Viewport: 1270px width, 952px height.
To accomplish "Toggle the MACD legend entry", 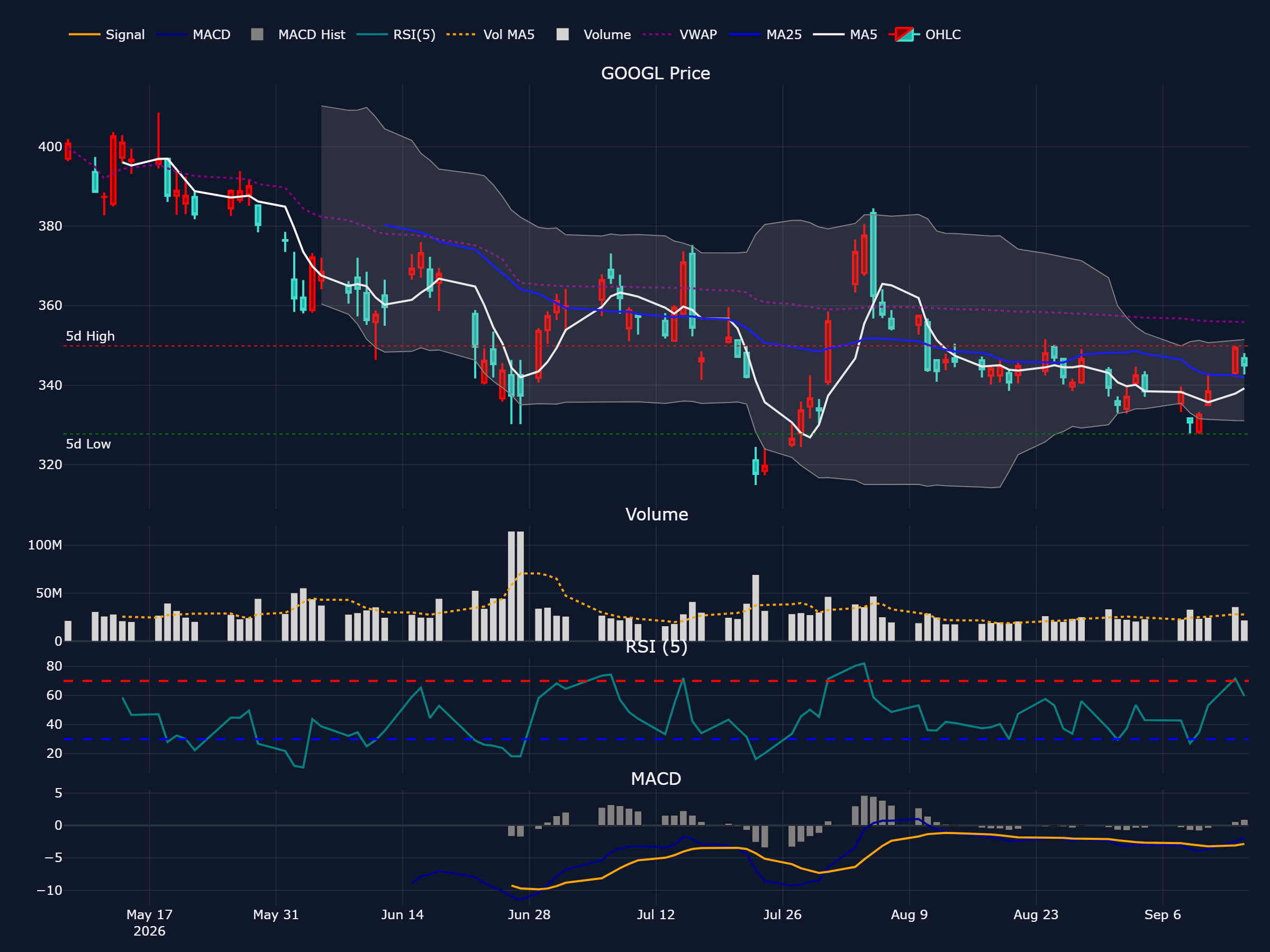I will (x=193, y=34).
